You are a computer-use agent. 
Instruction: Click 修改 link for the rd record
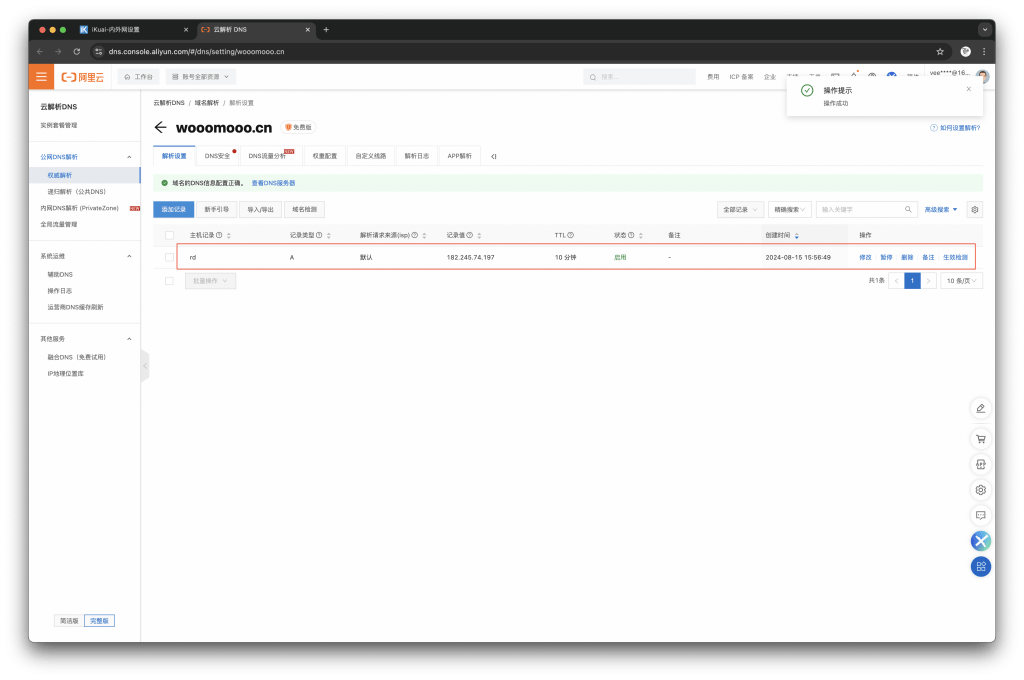pyautogui.click(x=865, y=257)
